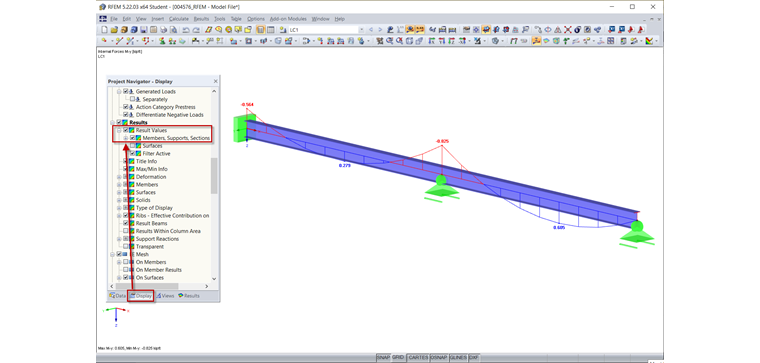Click the show result values icon
Viewport: 760px width, 363px height.
tap(420, 30)
